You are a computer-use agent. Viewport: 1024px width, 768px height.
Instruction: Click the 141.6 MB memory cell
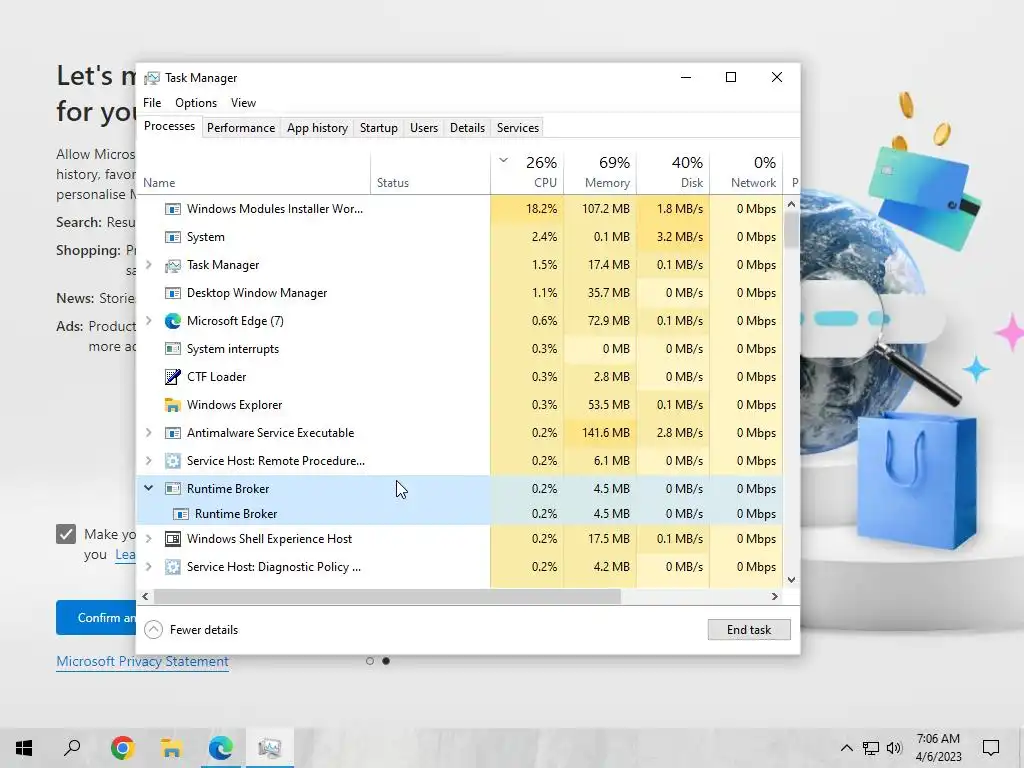[x=600, y=433]
